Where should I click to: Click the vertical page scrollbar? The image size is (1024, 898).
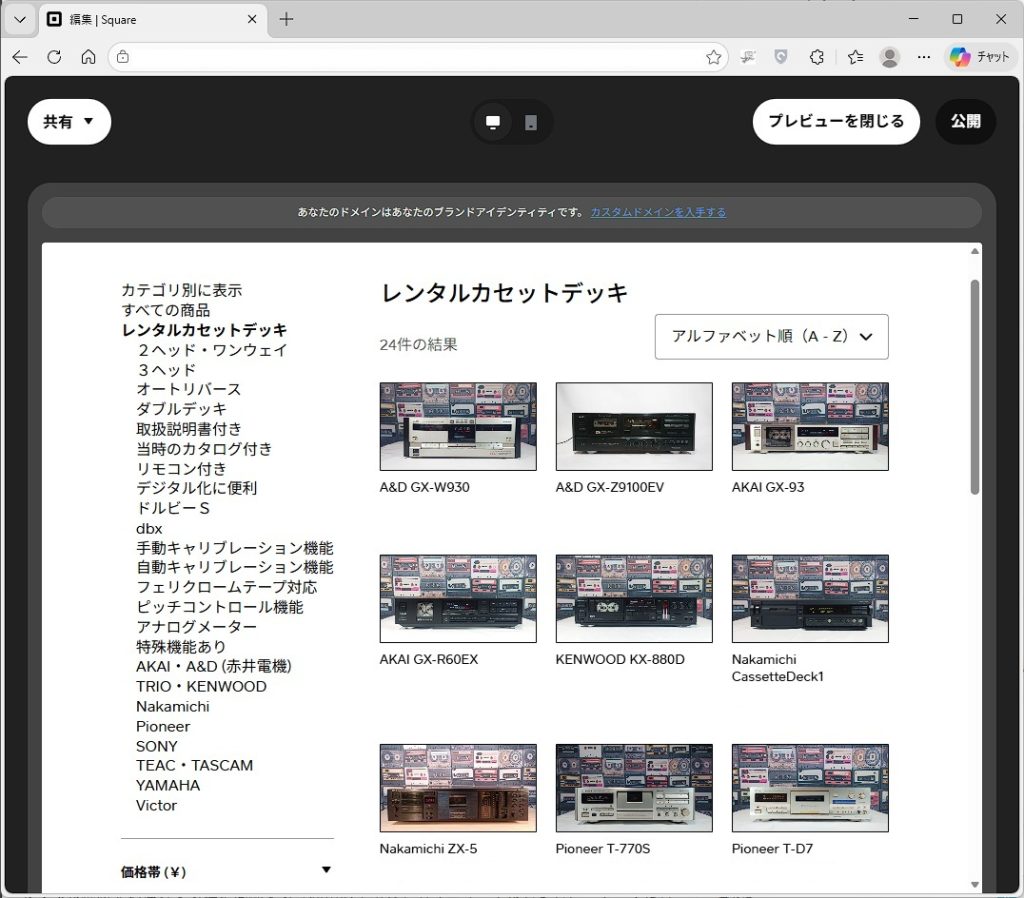pyautogui.click(x=975, y=386)
